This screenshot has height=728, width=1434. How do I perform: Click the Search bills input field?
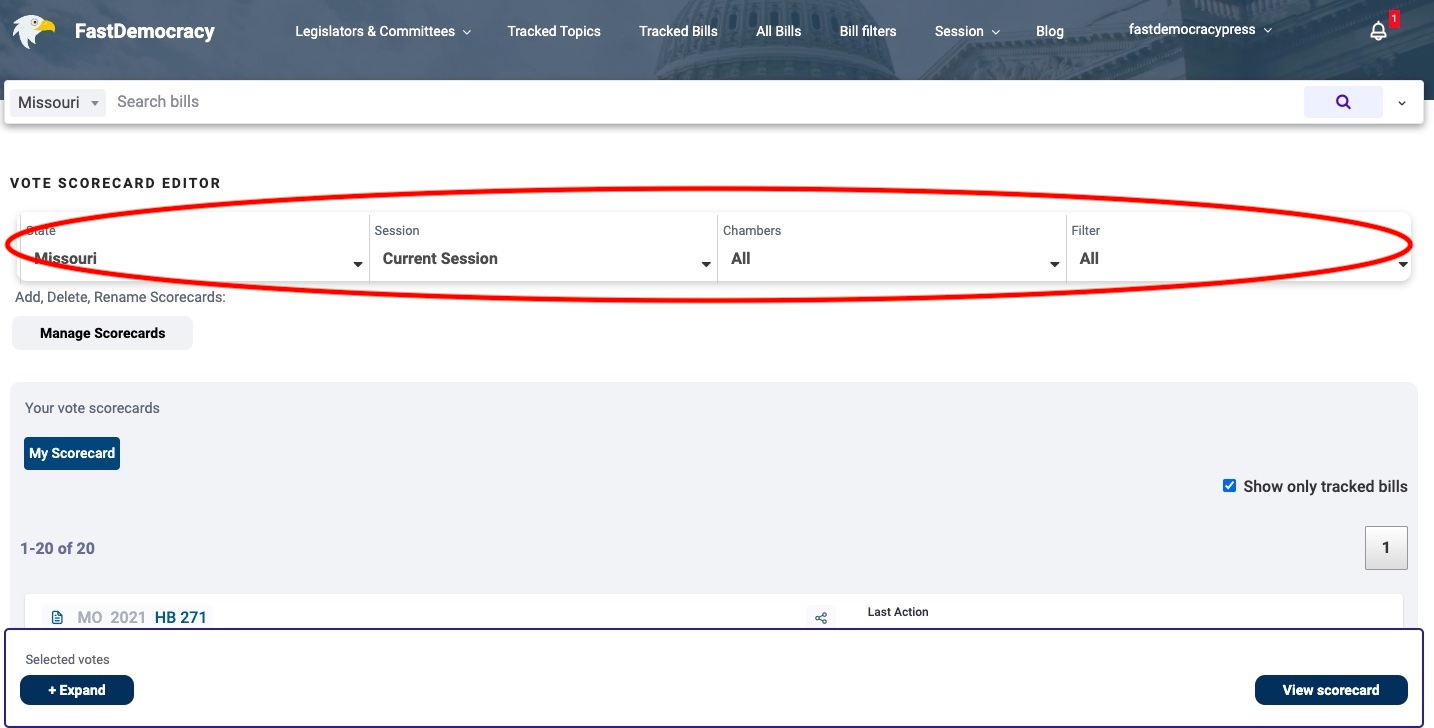point(700,102)
